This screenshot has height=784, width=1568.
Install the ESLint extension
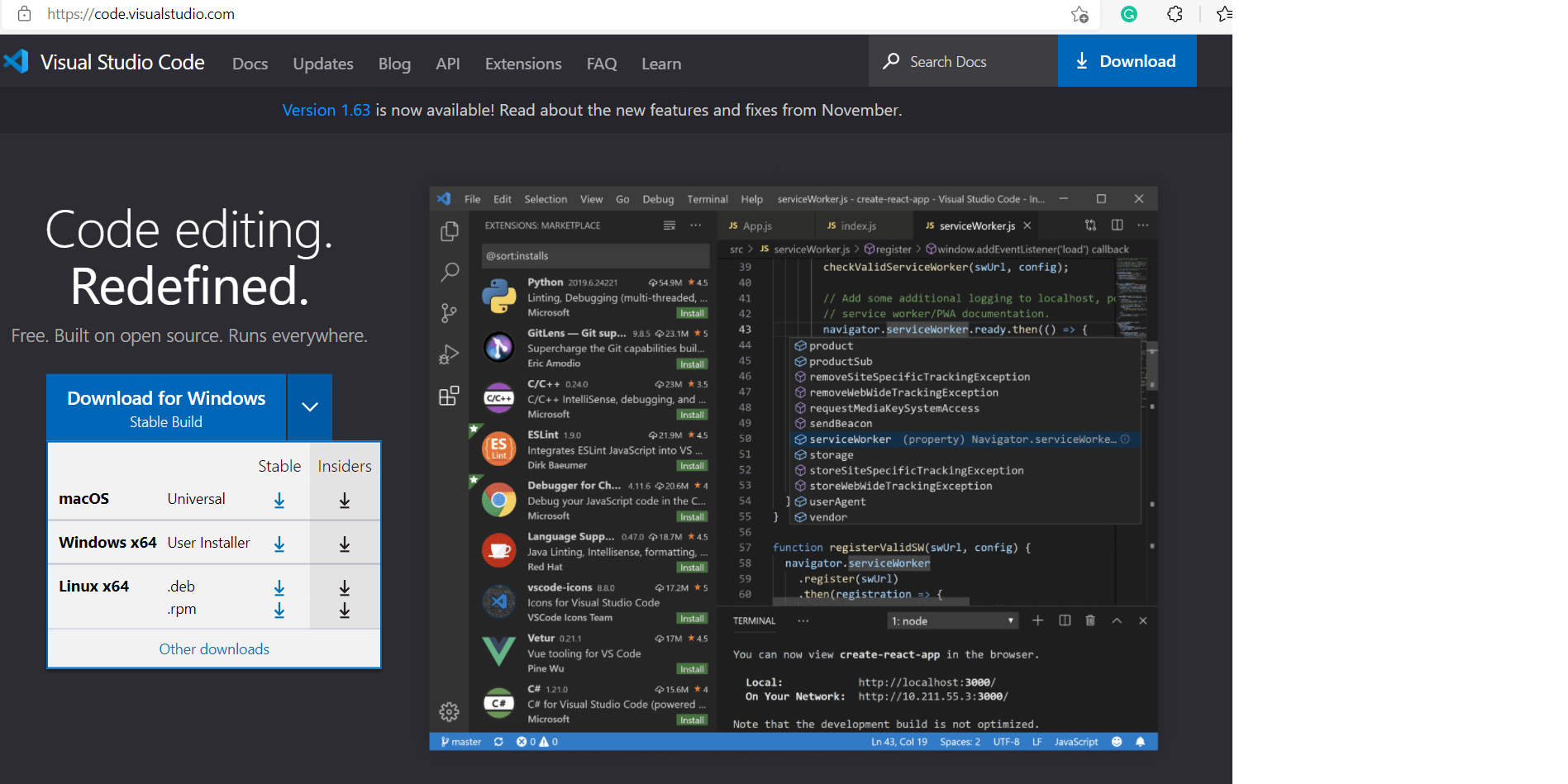pos(692,466)
